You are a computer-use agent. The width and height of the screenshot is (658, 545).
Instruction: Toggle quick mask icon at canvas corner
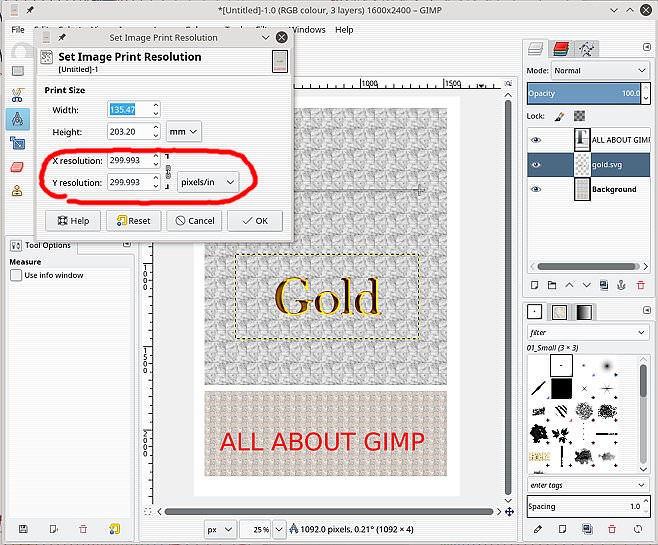(x=147, y=511)
